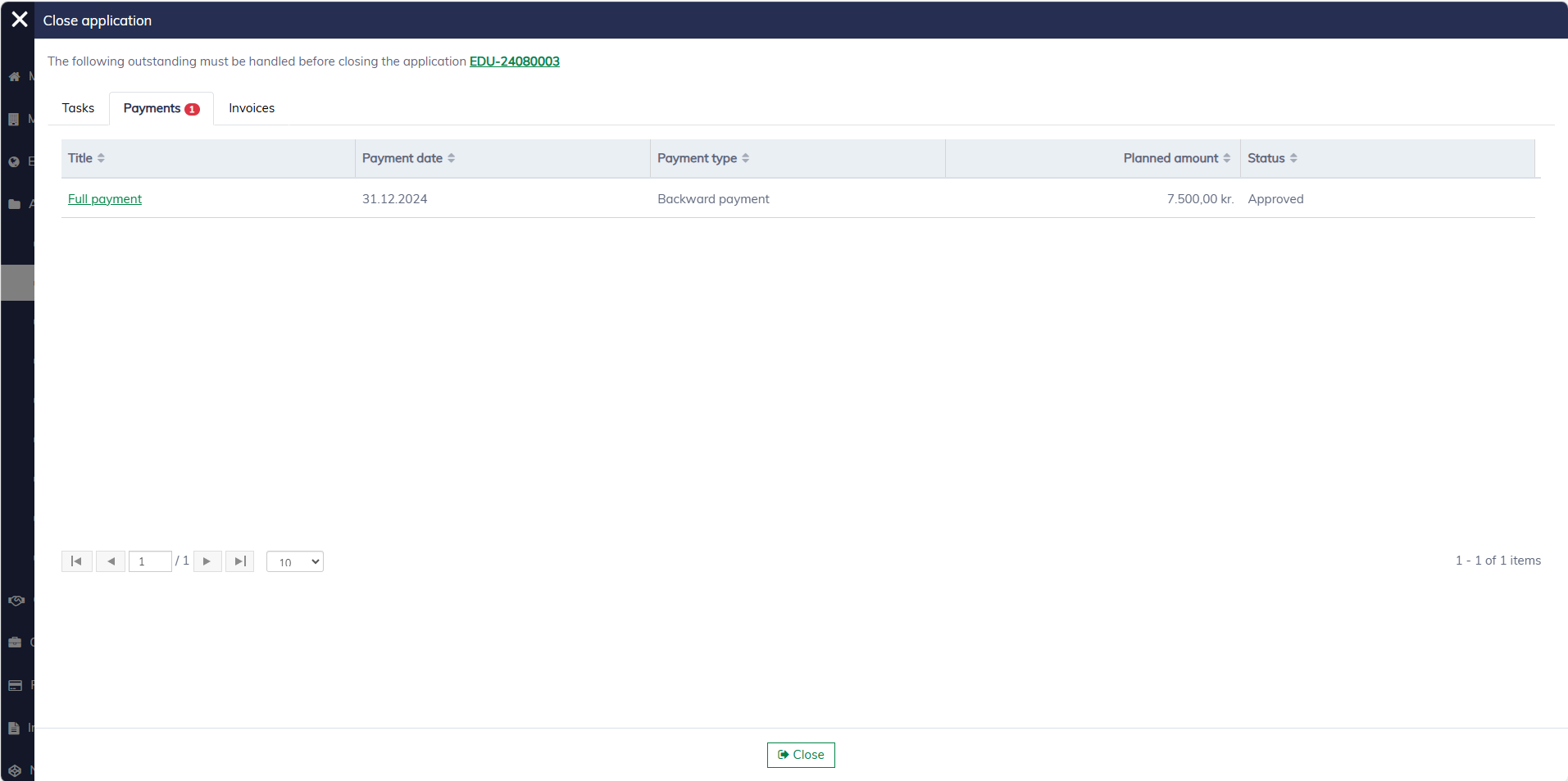Click the briefcase icon in the sidebar
This screenshot has width=1568, height=781.
[x=15, y=643]
